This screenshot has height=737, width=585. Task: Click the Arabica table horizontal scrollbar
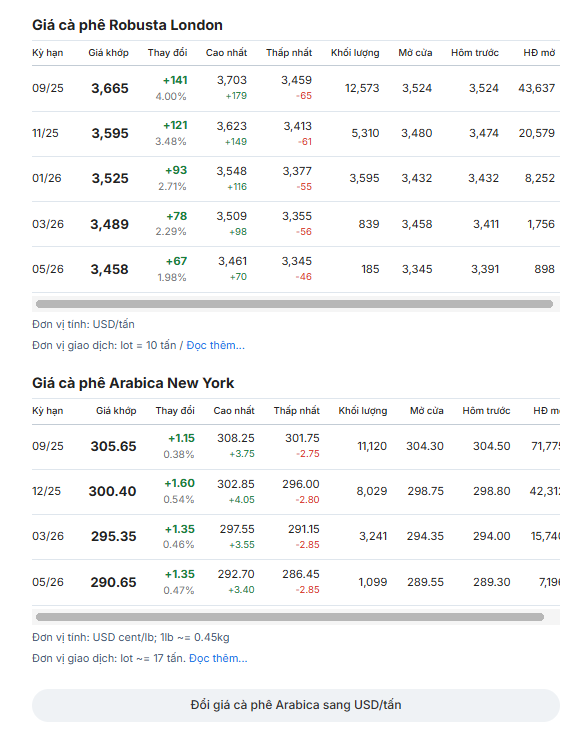[x=289, y=617]
